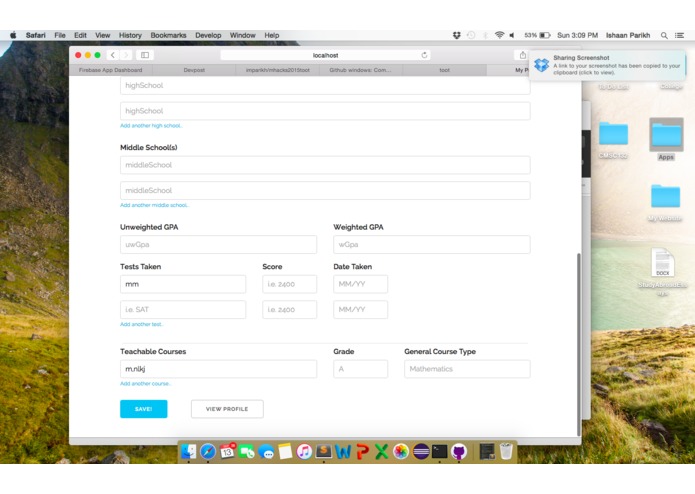Click Add another middle school link
Viewport: 695px width, 494px height.
click(154, 205)
